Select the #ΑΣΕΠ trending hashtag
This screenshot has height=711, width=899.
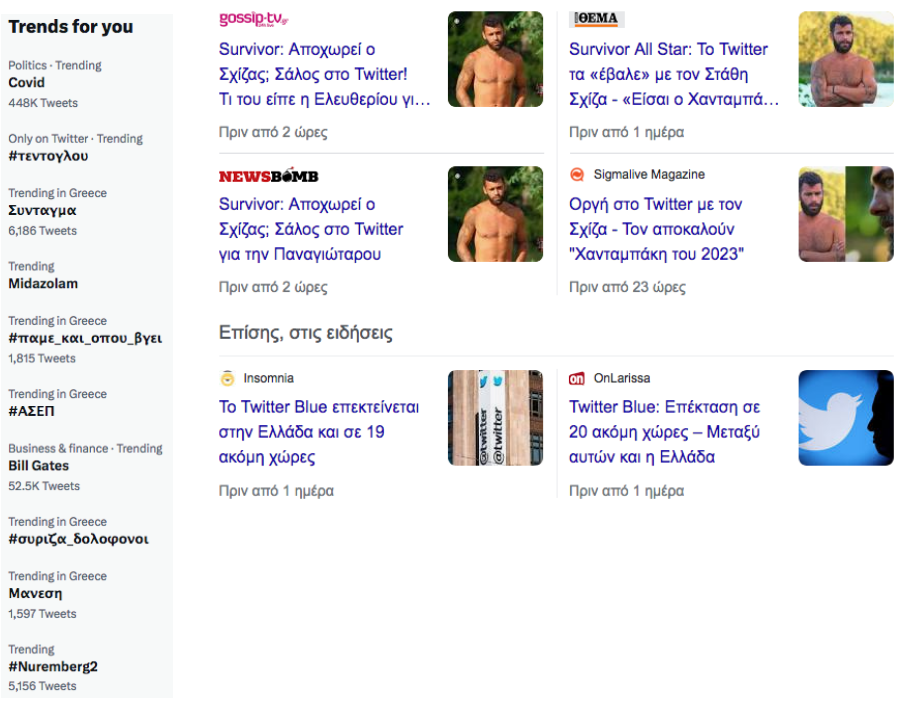32,411
